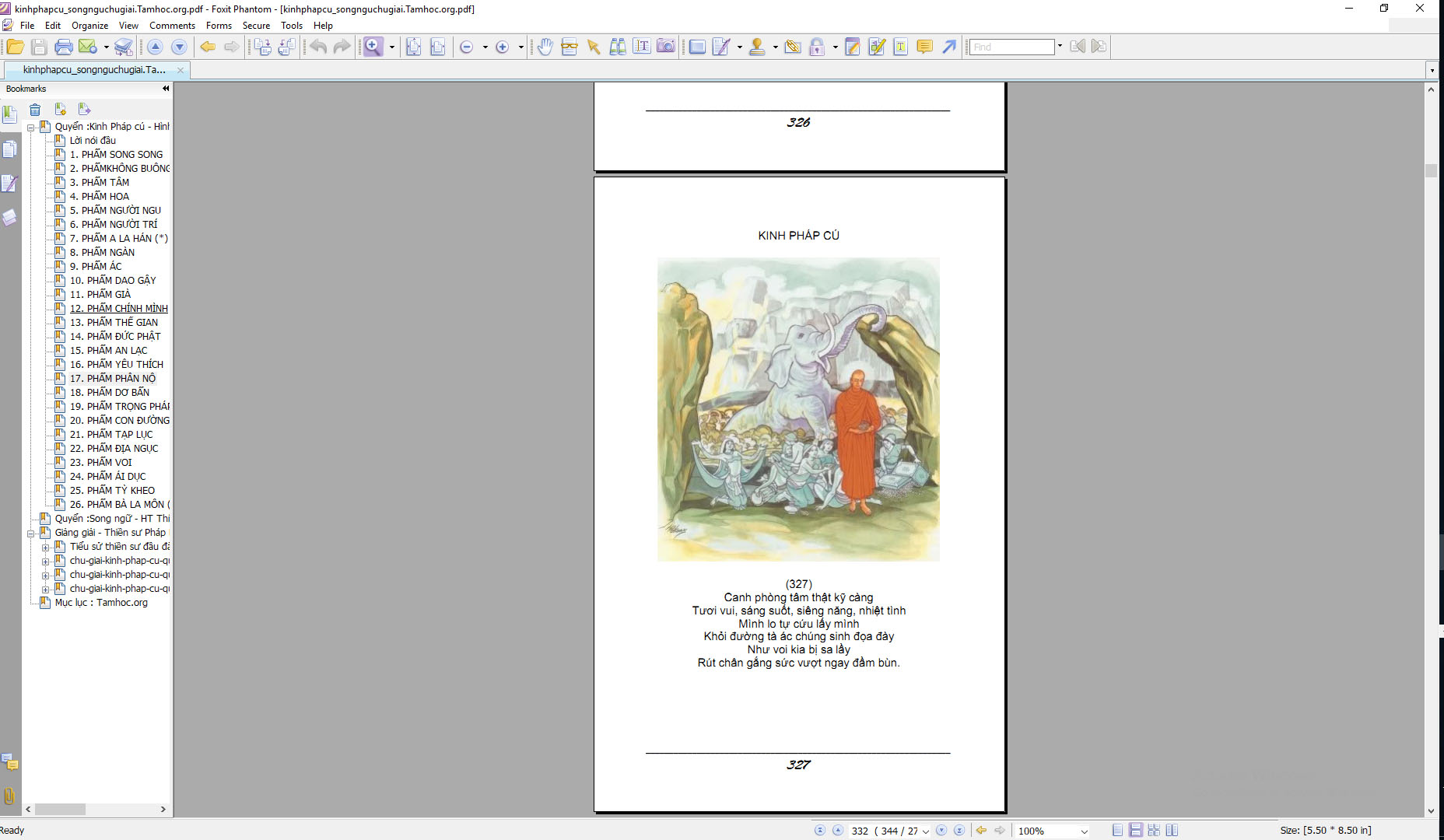This screenshot has width=1444, height=840.
Task: Add a Note comment bubble
Action: pos(925,47)
